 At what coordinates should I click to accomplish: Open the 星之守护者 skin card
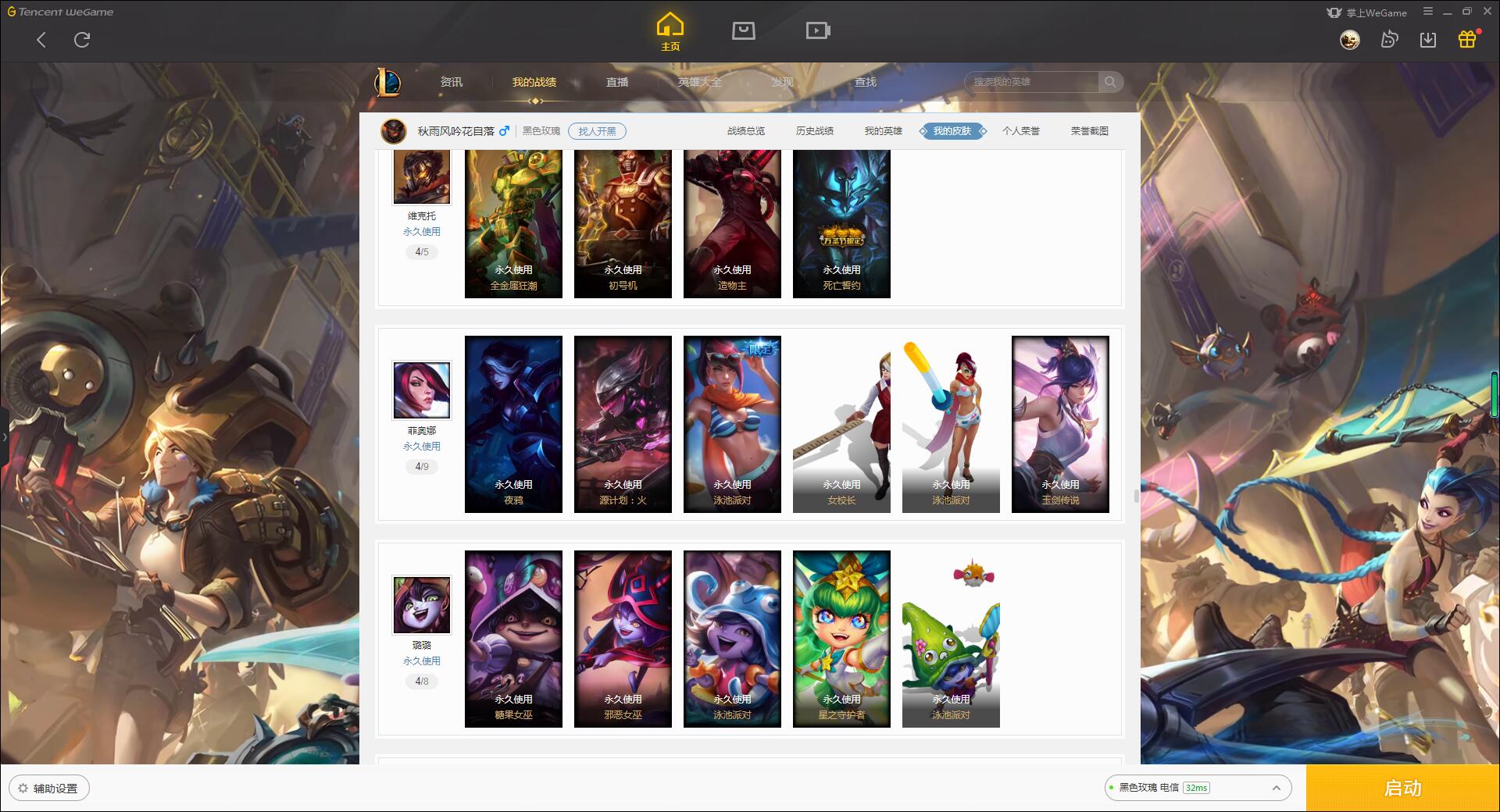coord(841,639)
